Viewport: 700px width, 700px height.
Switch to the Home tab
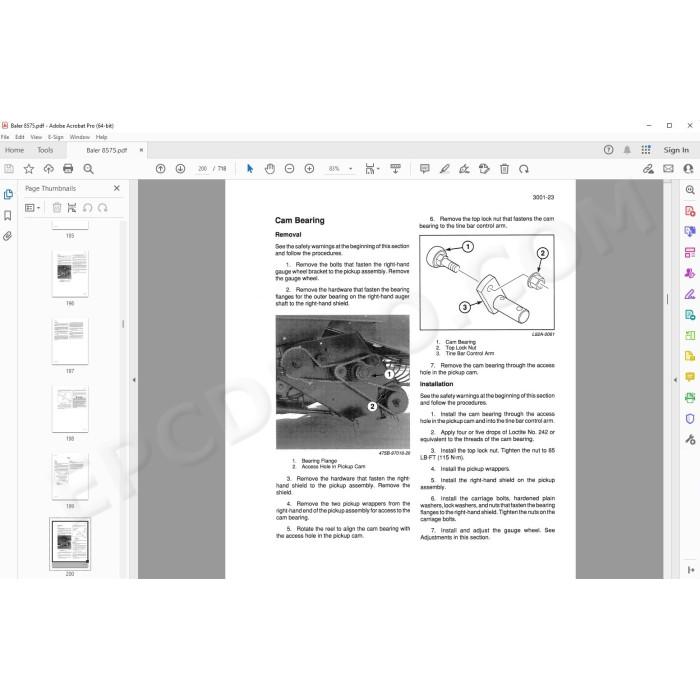[15, 150]
